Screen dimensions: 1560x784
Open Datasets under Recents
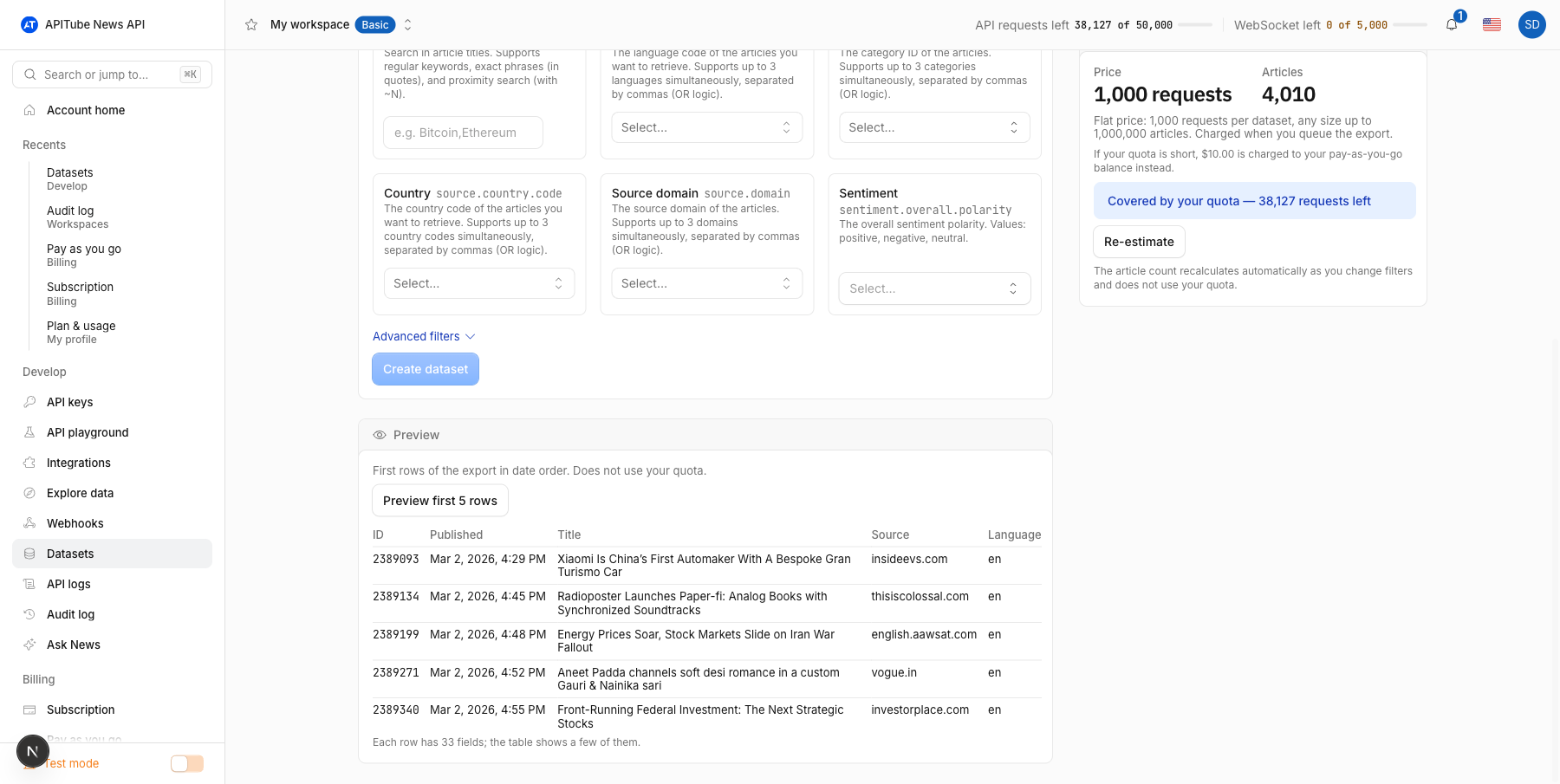70,178
